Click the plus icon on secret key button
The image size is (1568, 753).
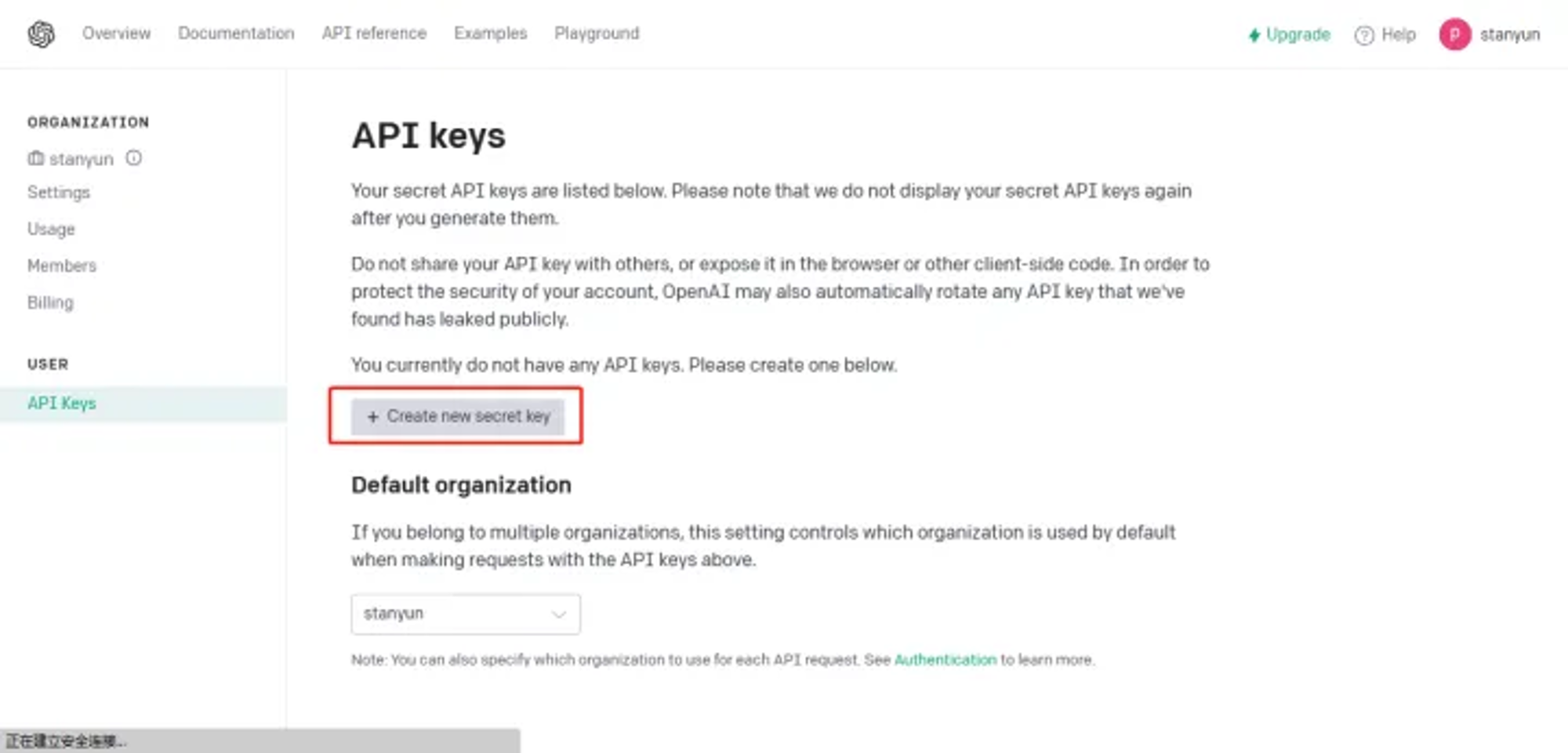click(373, 417)
